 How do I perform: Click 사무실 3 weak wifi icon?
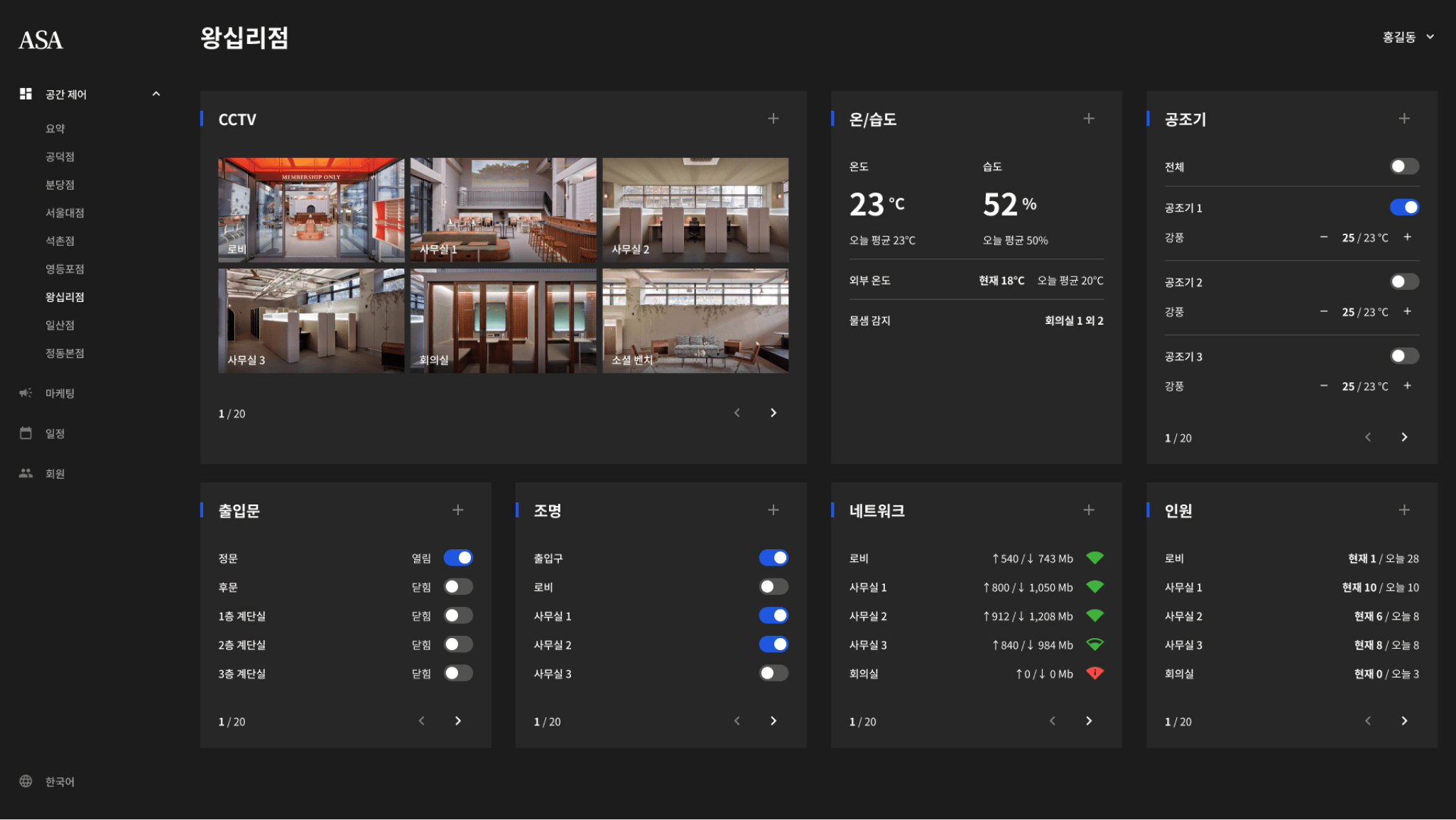pos(1095,644)
